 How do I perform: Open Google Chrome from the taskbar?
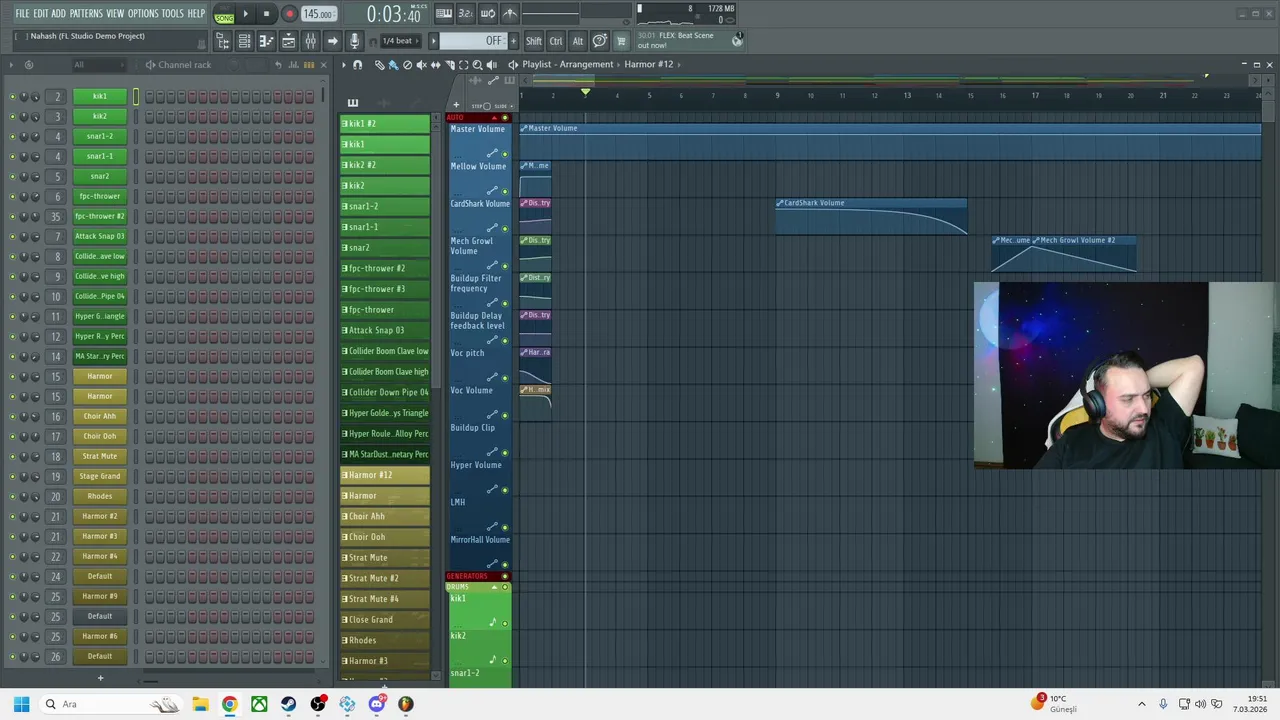tap(230, 704)
